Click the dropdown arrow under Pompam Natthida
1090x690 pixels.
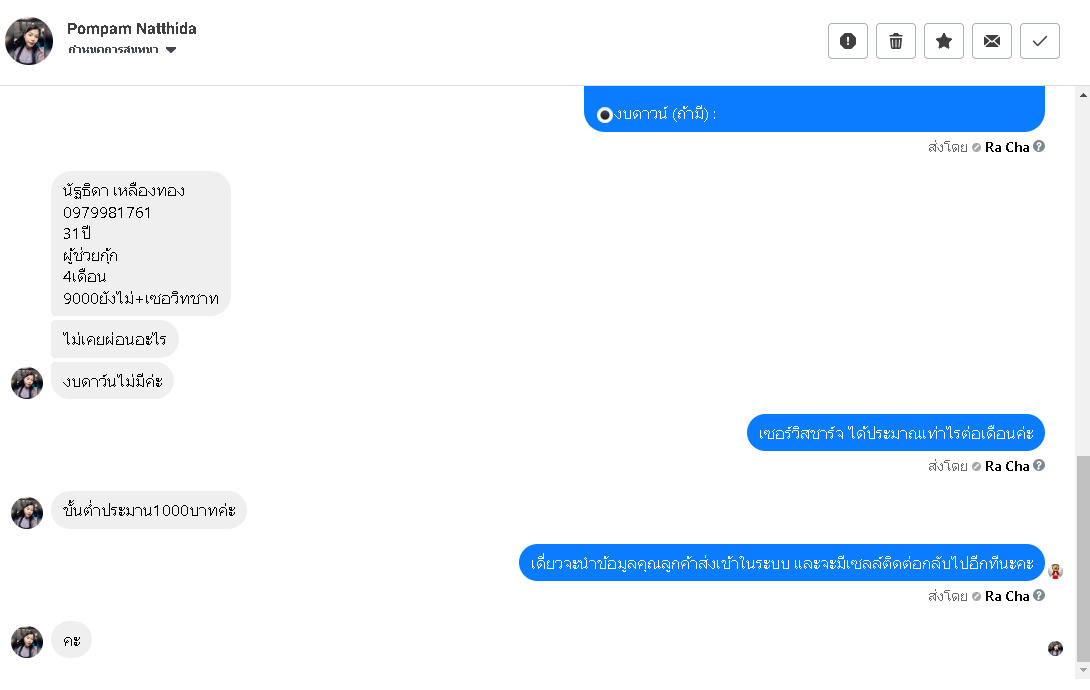(171, 50)
